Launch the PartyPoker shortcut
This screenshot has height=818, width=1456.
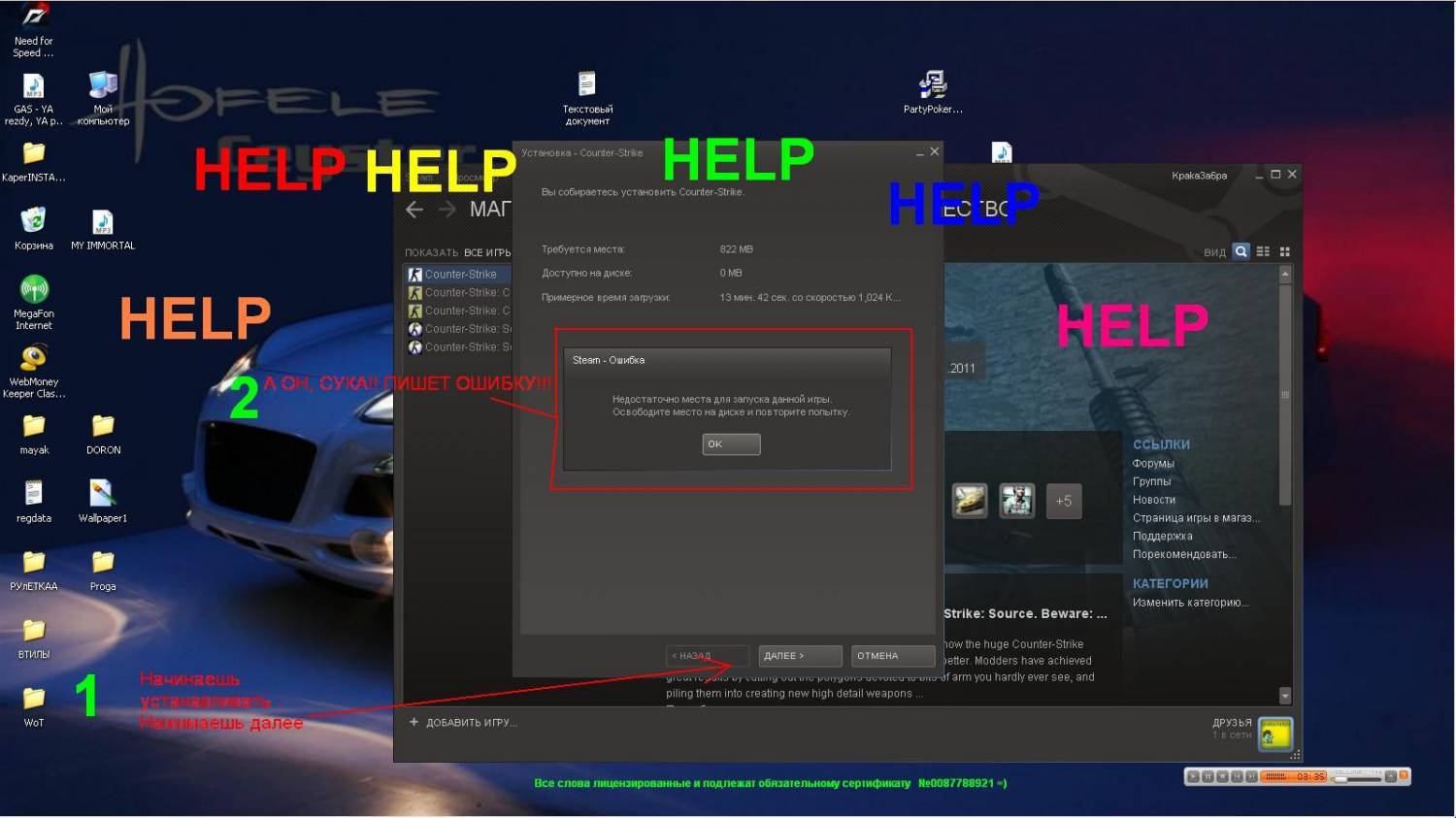[933, 92]
